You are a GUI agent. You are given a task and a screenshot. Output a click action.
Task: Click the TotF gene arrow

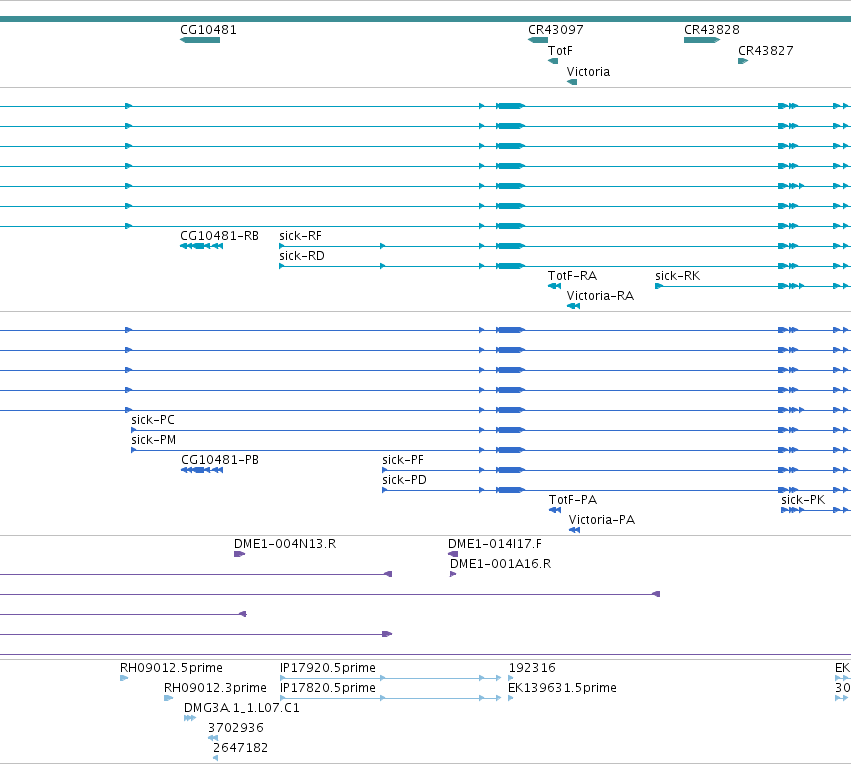pos(553,61)
